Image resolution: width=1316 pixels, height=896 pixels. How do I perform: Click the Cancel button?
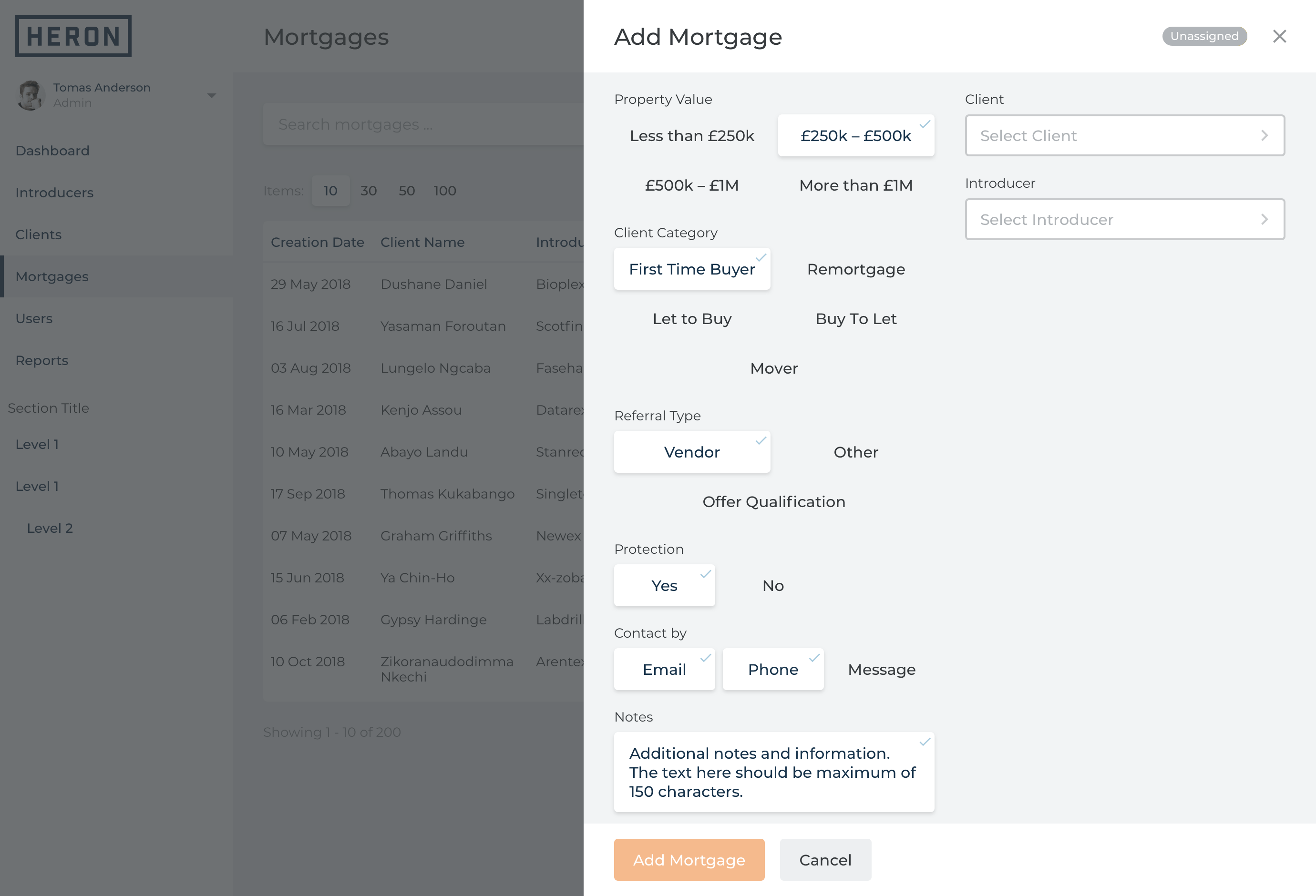coord(825,859)
